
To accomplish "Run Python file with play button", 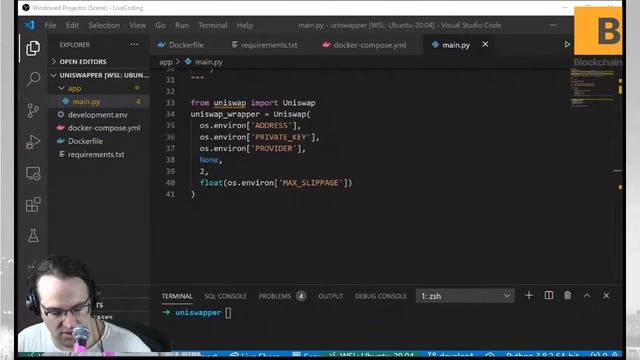I will coord(567,44).
